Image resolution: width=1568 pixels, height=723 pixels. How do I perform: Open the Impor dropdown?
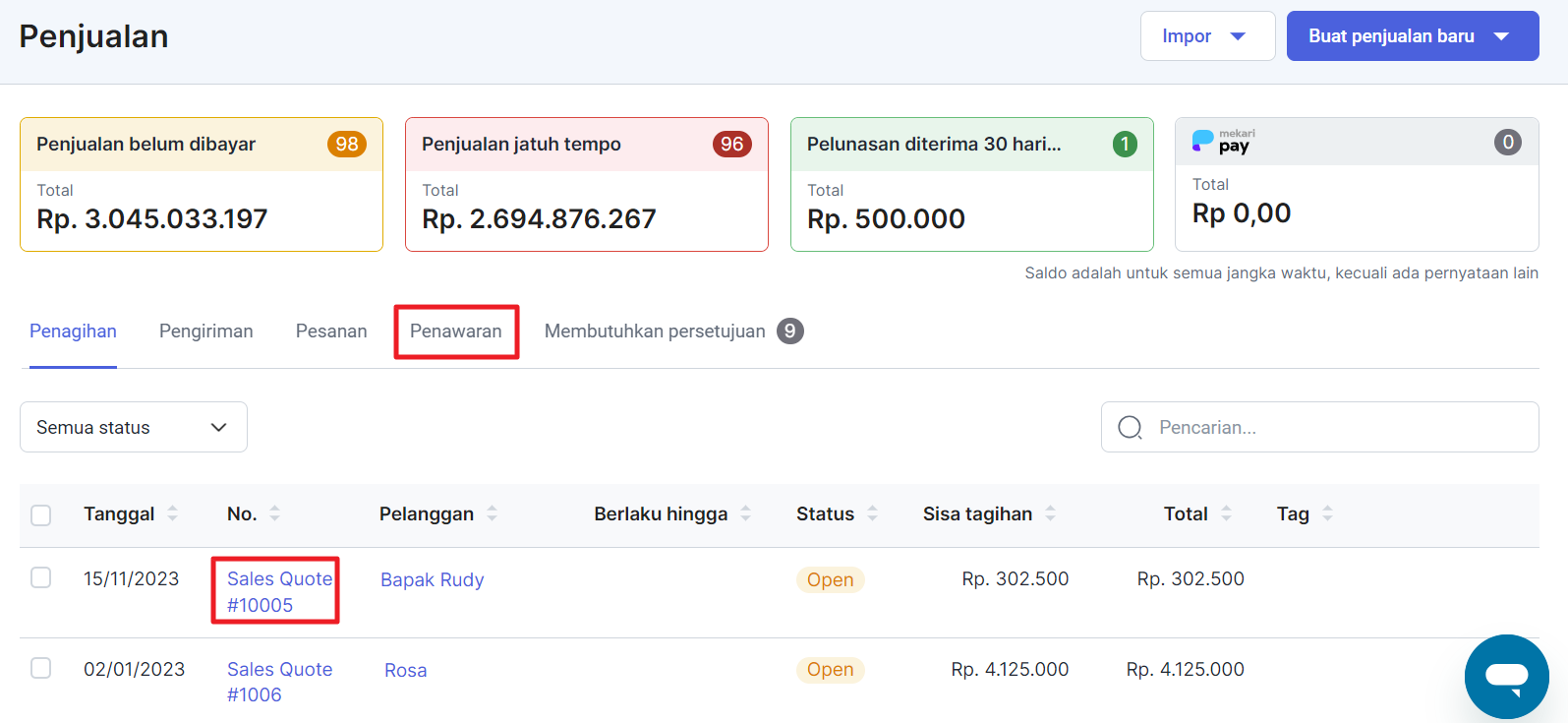coord(1206,36)
